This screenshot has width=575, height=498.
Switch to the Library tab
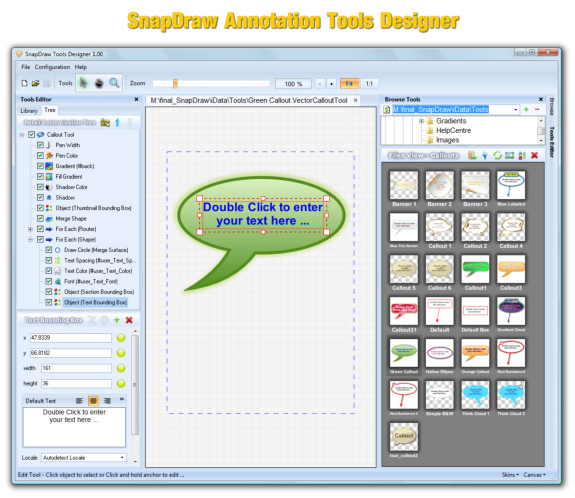point(29,110)
